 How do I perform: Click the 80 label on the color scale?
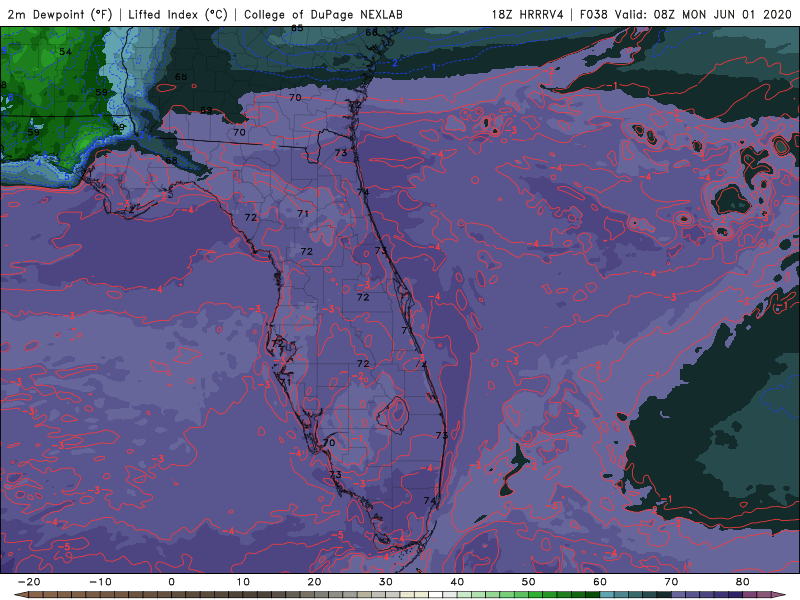click(743, 582)
